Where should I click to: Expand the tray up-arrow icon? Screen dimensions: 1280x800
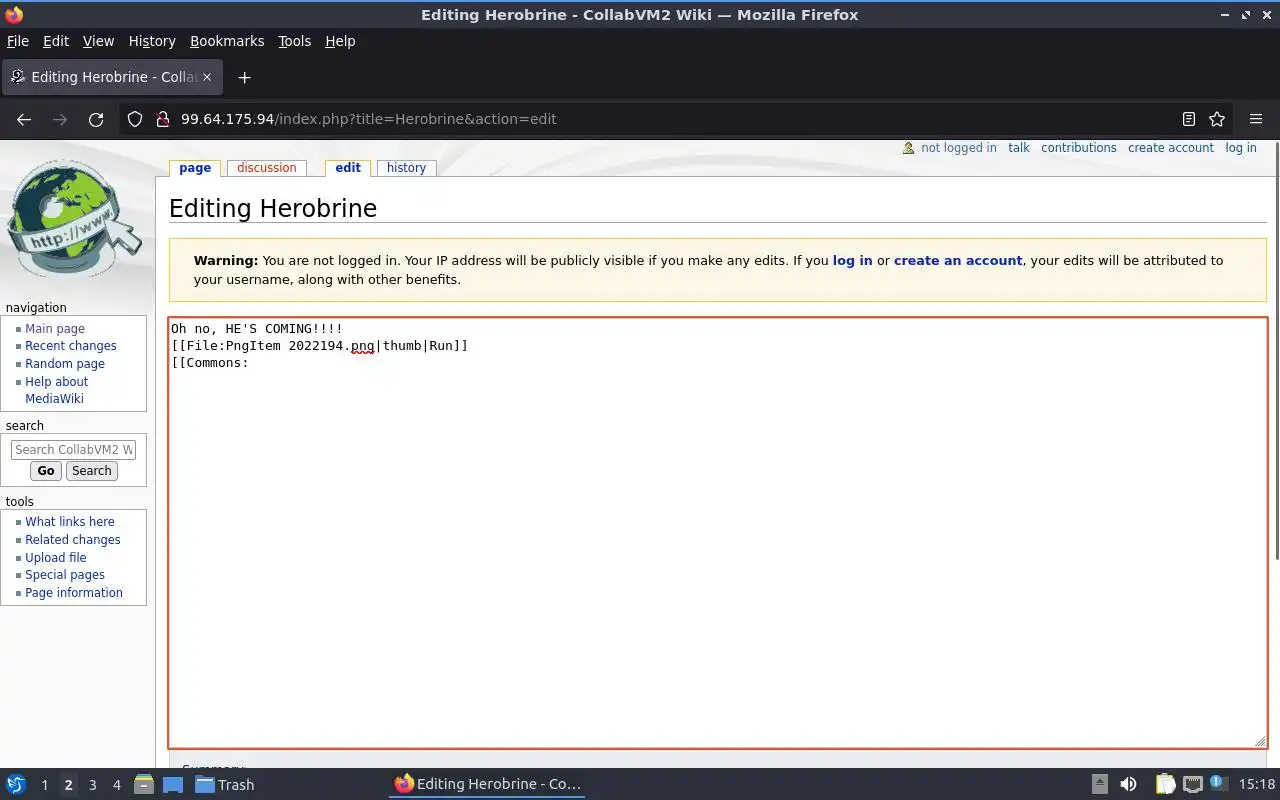[x=1099, y=785]
